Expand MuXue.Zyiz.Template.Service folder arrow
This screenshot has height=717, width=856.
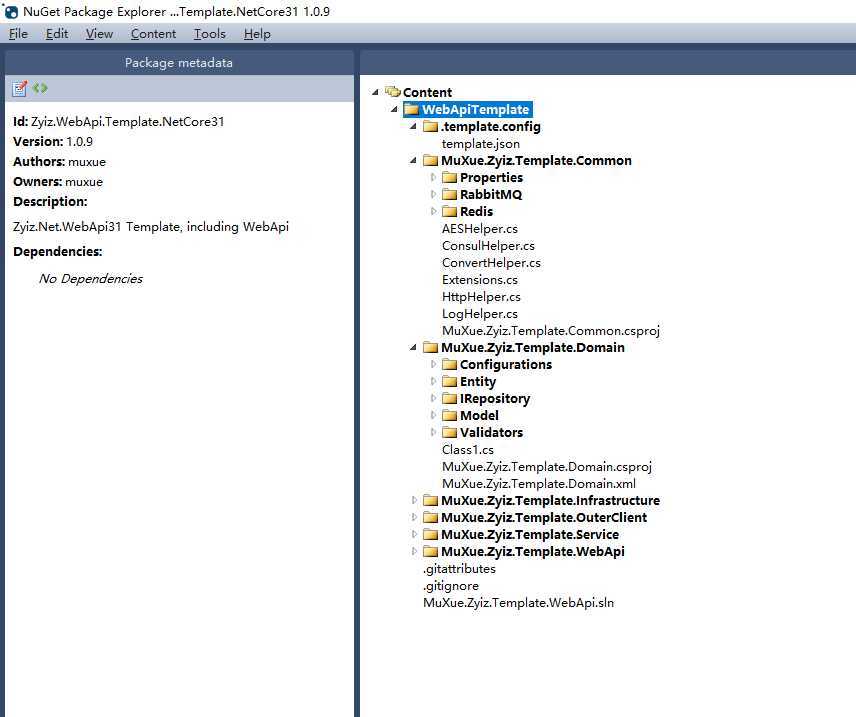414,534
